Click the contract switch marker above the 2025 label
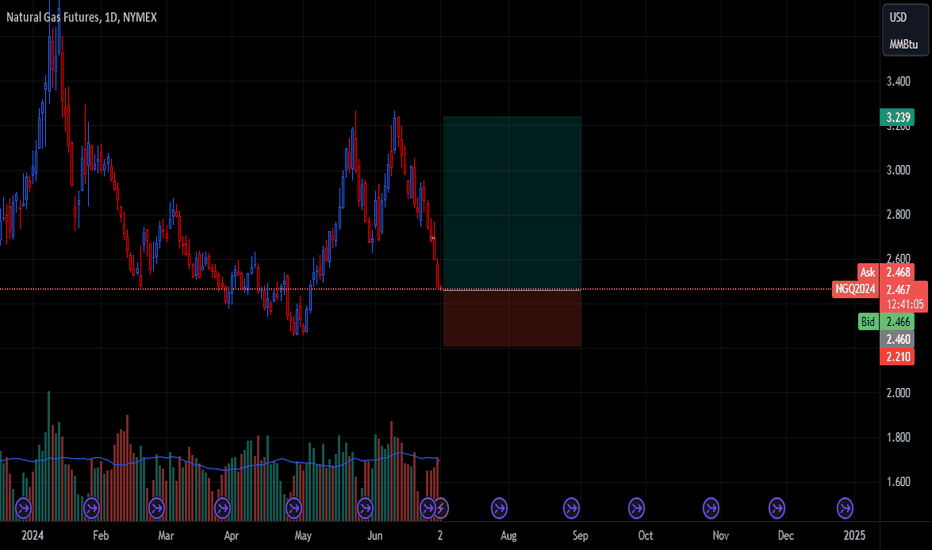932x550 pixels. tap(845, 508)
